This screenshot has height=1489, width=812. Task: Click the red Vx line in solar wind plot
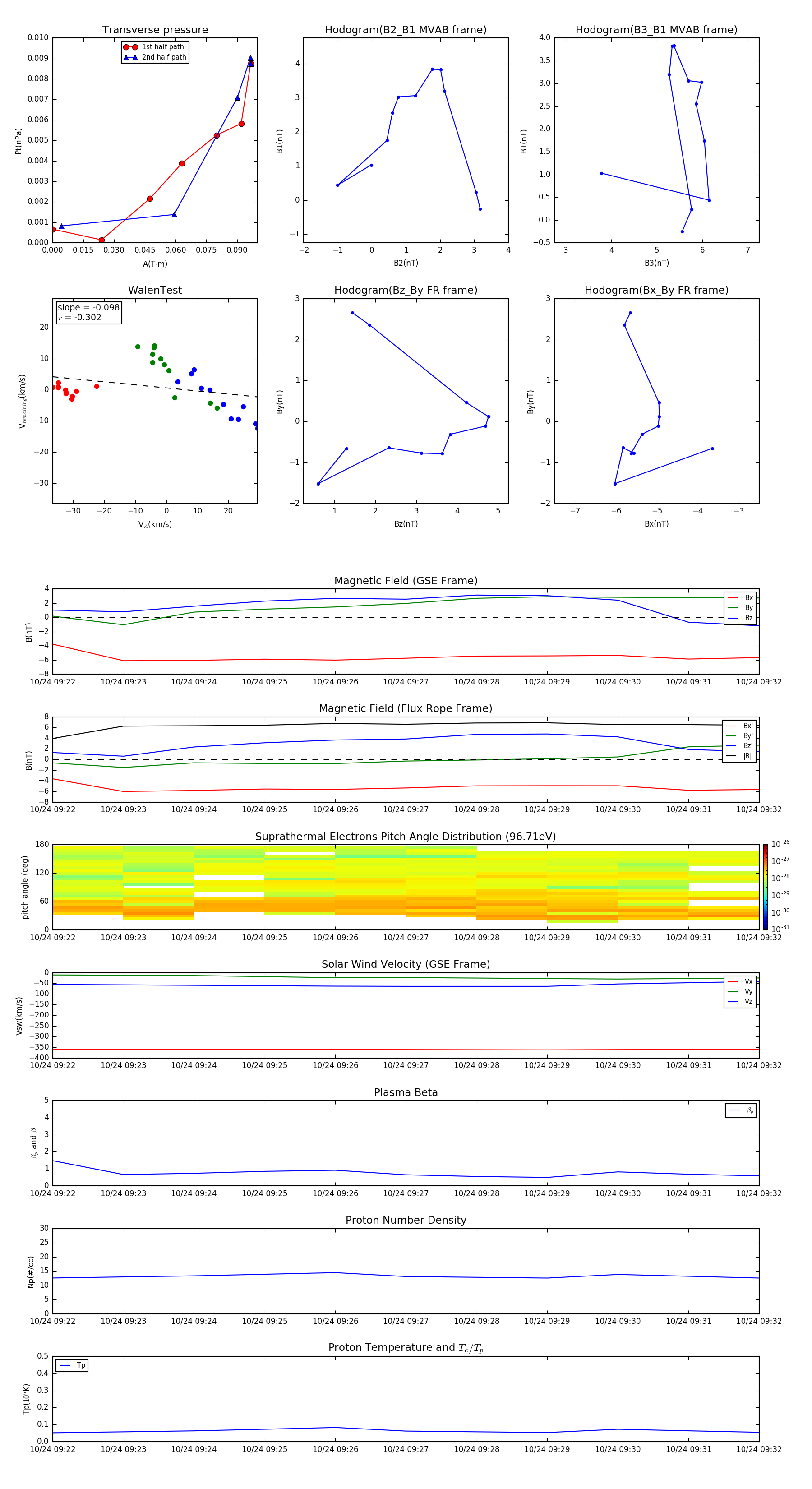(406, 1049)
